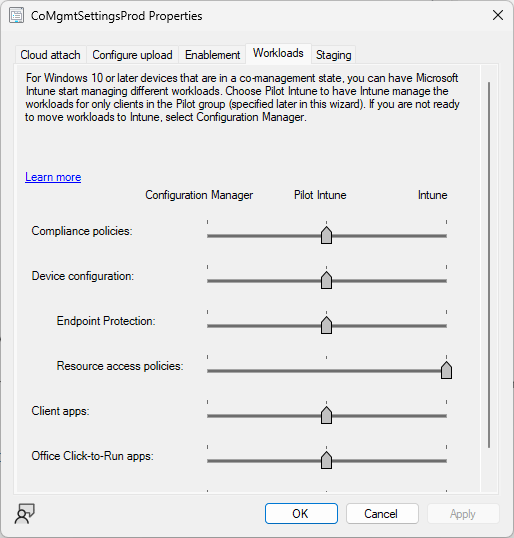Click the Device configuration label
Viewport: 514px width, 538px height.
pos(83,276)
